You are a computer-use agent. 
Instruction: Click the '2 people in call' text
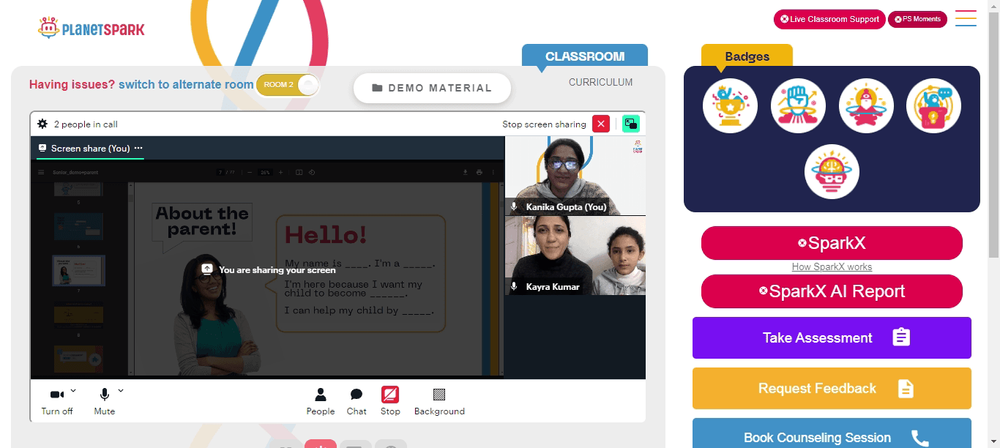pyautogui.click(x=85, y=124)
